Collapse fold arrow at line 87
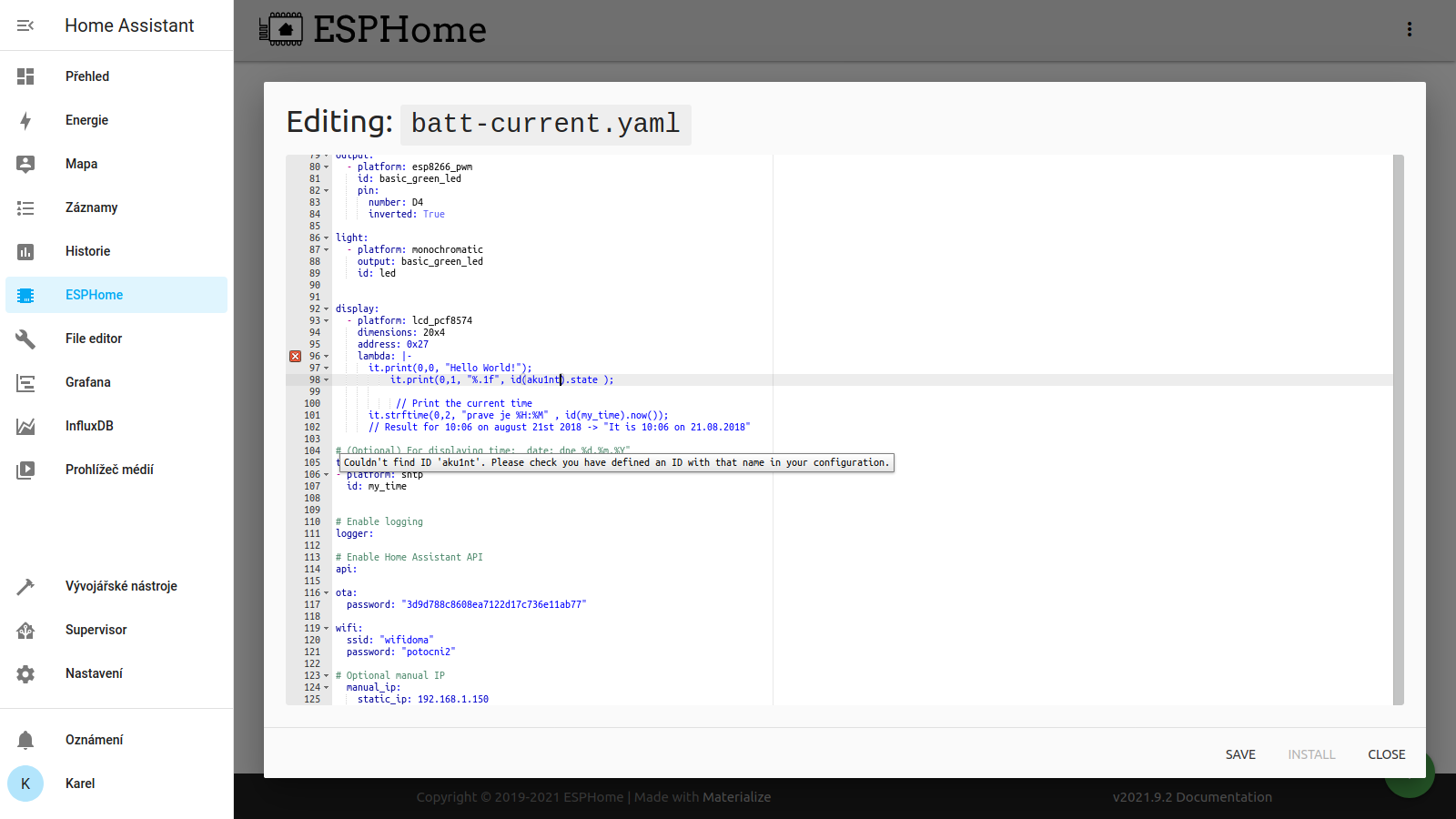Image resolution: width=1456 pixels, height=819 pixels. 327,249
